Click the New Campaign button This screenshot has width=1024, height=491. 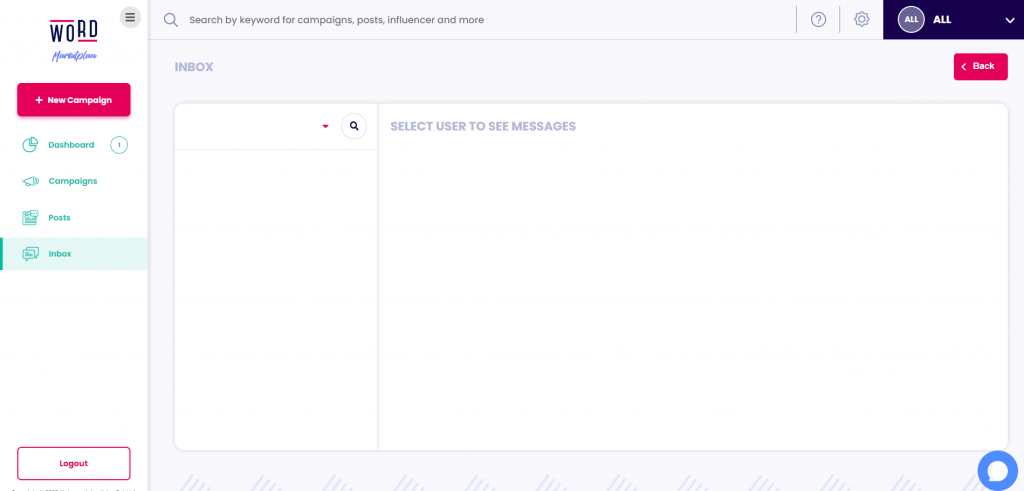click(74, 100)
